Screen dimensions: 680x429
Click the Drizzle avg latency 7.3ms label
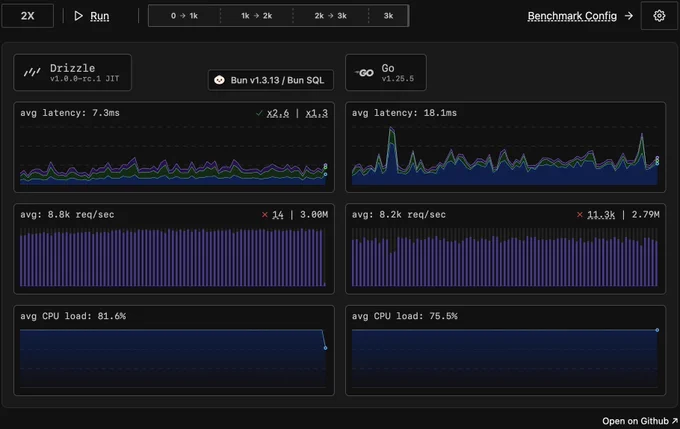(x=70, y=113)
